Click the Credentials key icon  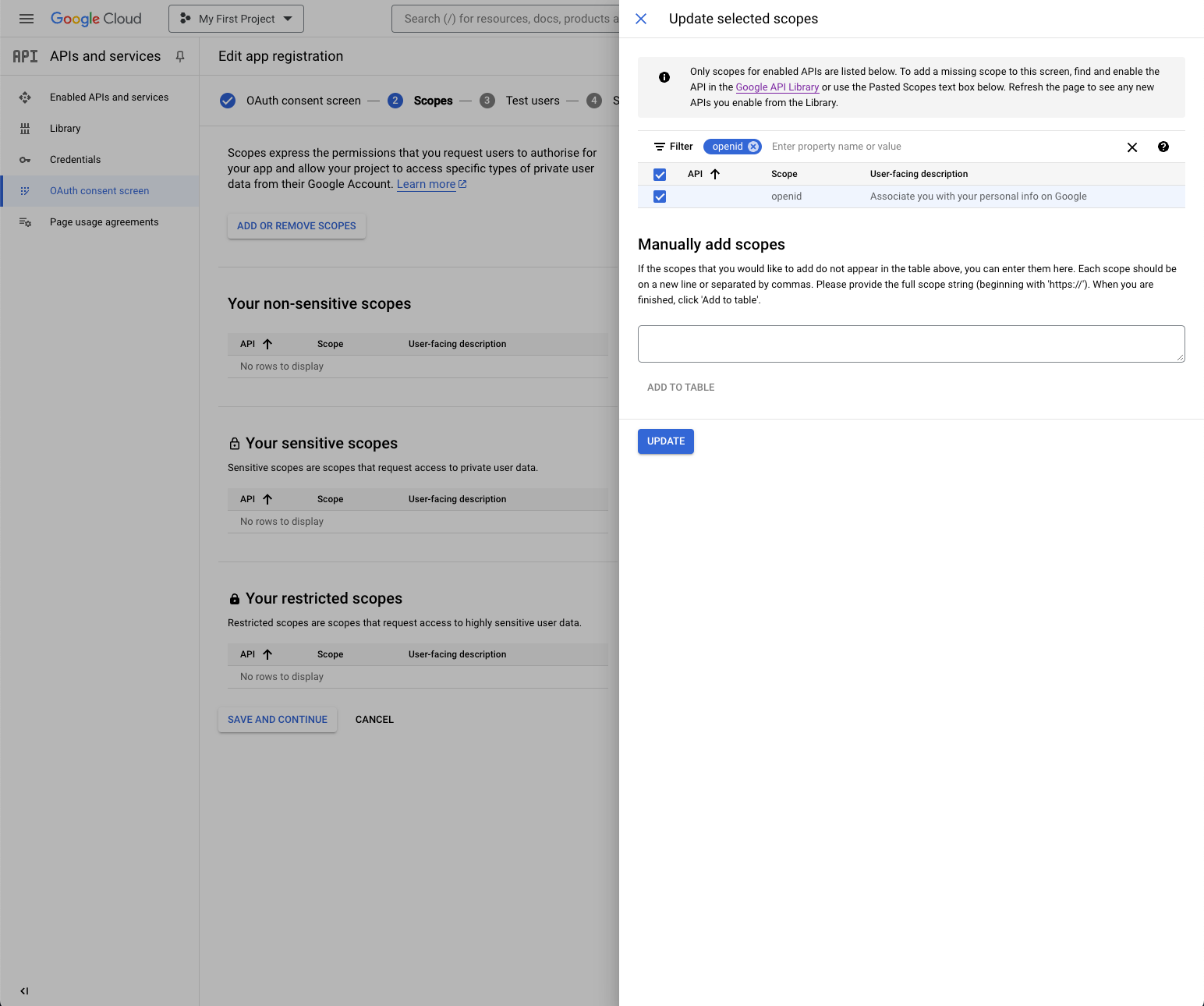[x=25, y=160]
